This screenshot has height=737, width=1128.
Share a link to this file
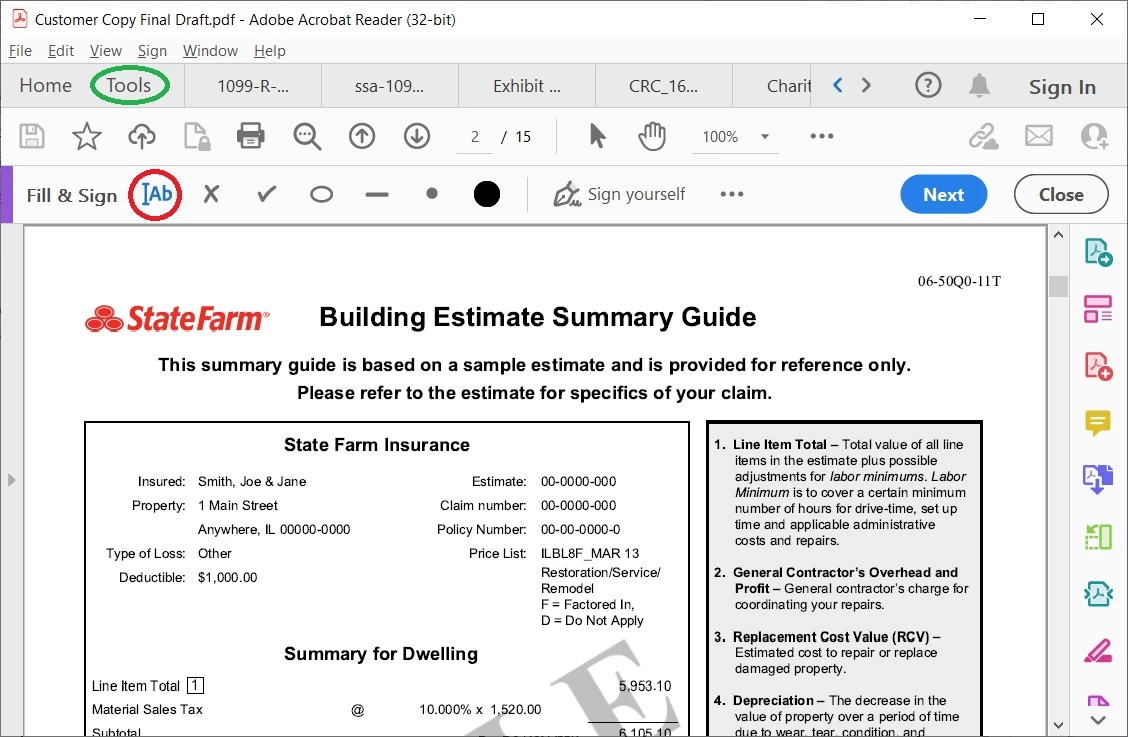coord(983,136)
